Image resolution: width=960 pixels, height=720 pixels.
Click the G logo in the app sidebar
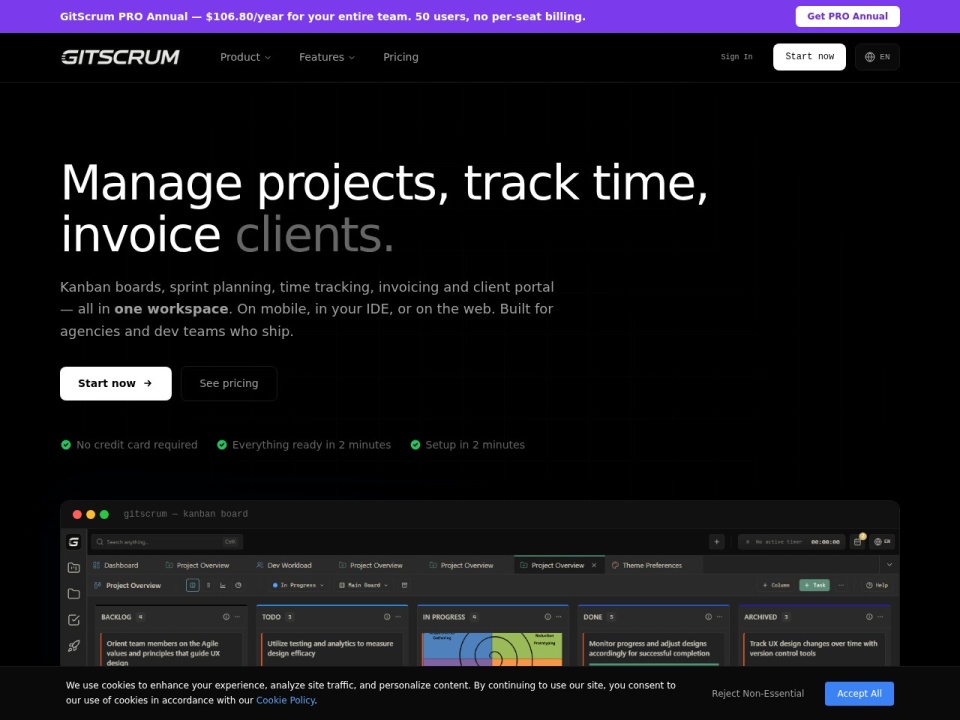click(x=73, y=542)
